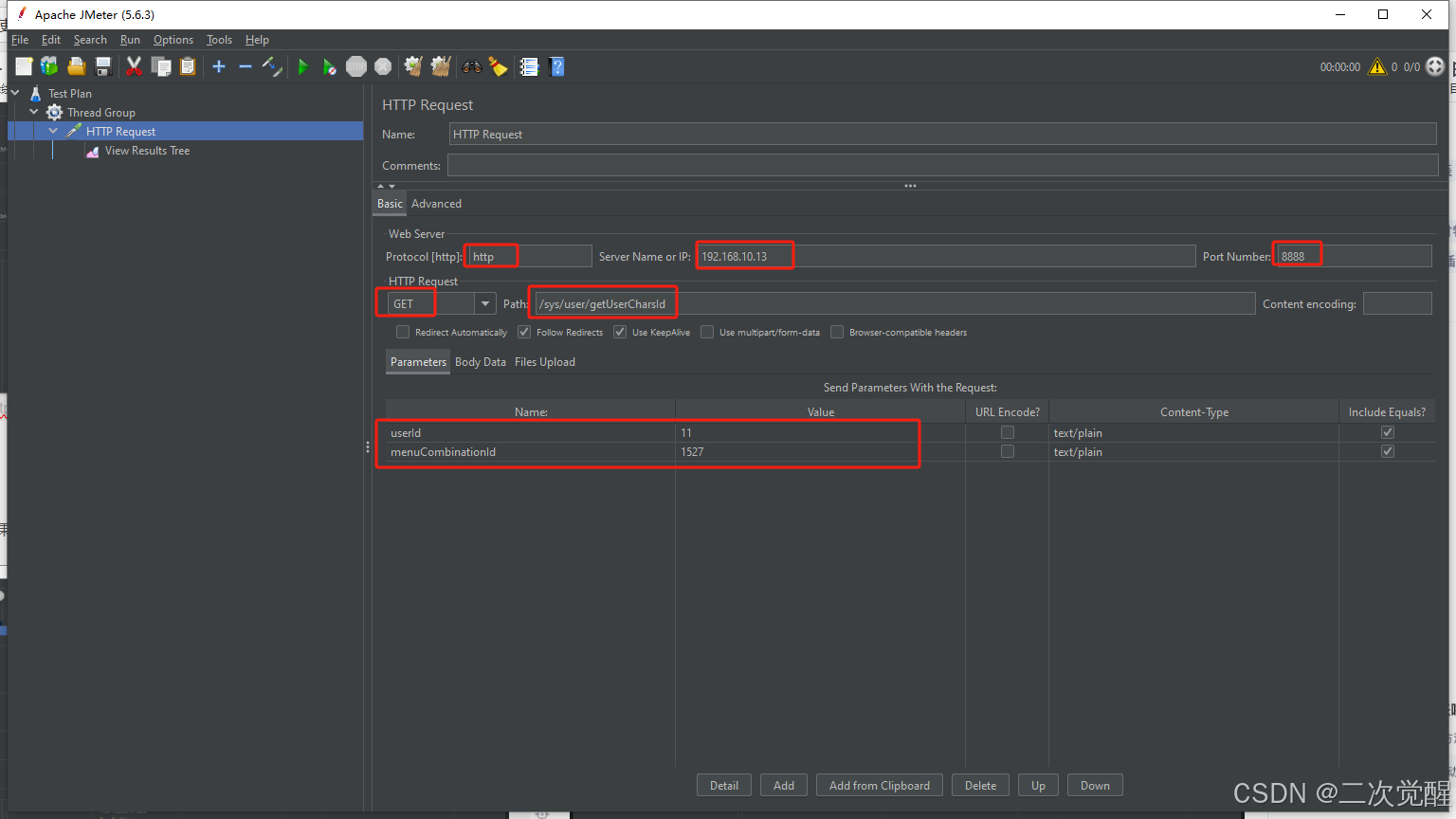Open the Run menu

pyautogui.click(x=130, y=40)
